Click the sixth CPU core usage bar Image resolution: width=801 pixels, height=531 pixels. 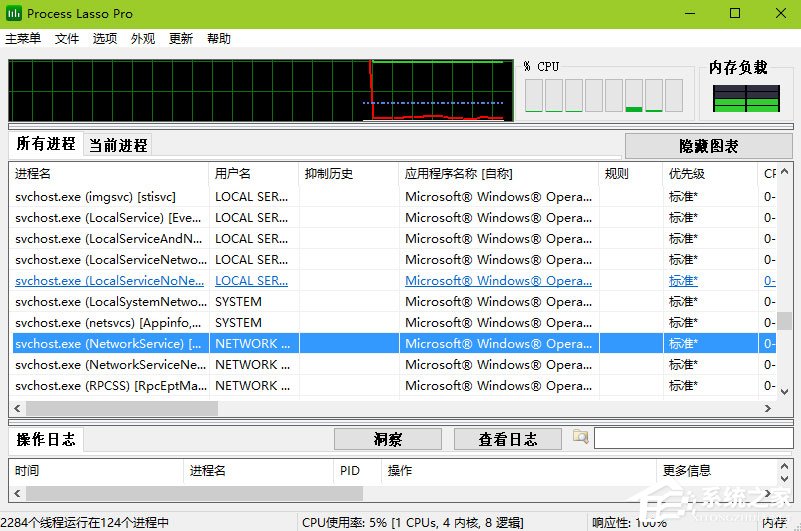tap(633, 95)
